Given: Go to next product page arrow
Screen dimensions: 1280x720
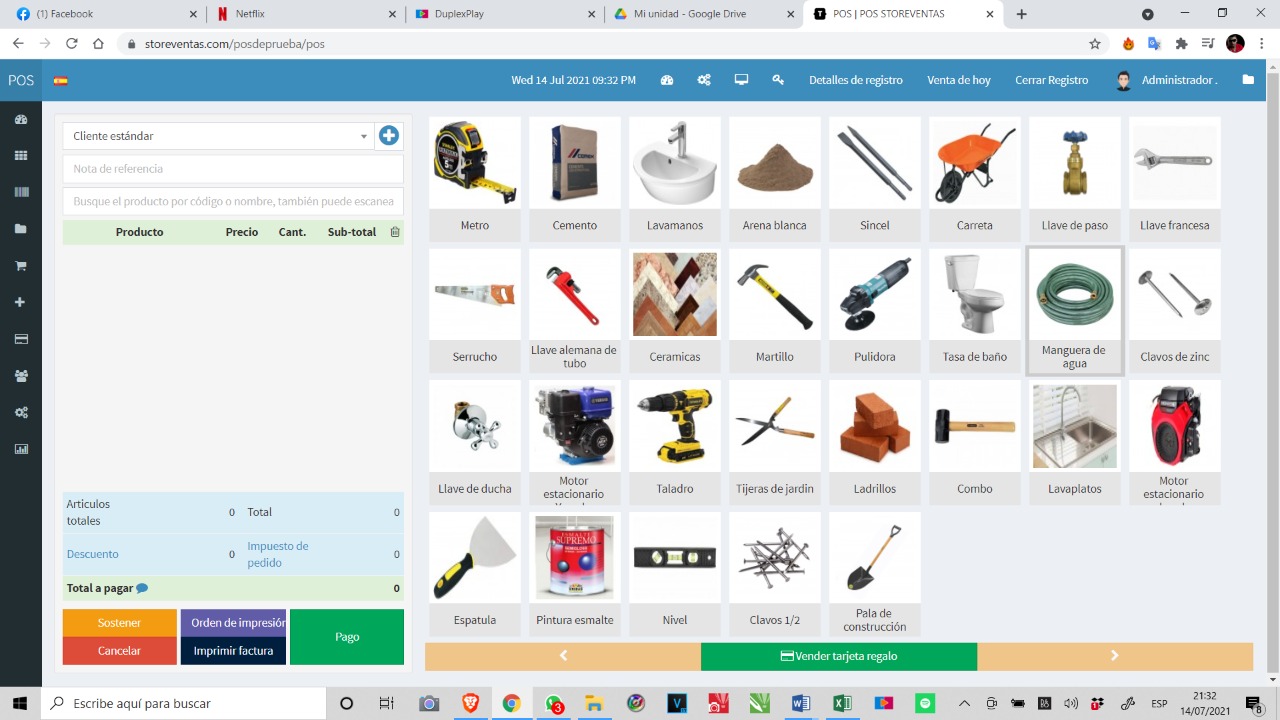Looking at the screenshot, I should pos(1114,656).
